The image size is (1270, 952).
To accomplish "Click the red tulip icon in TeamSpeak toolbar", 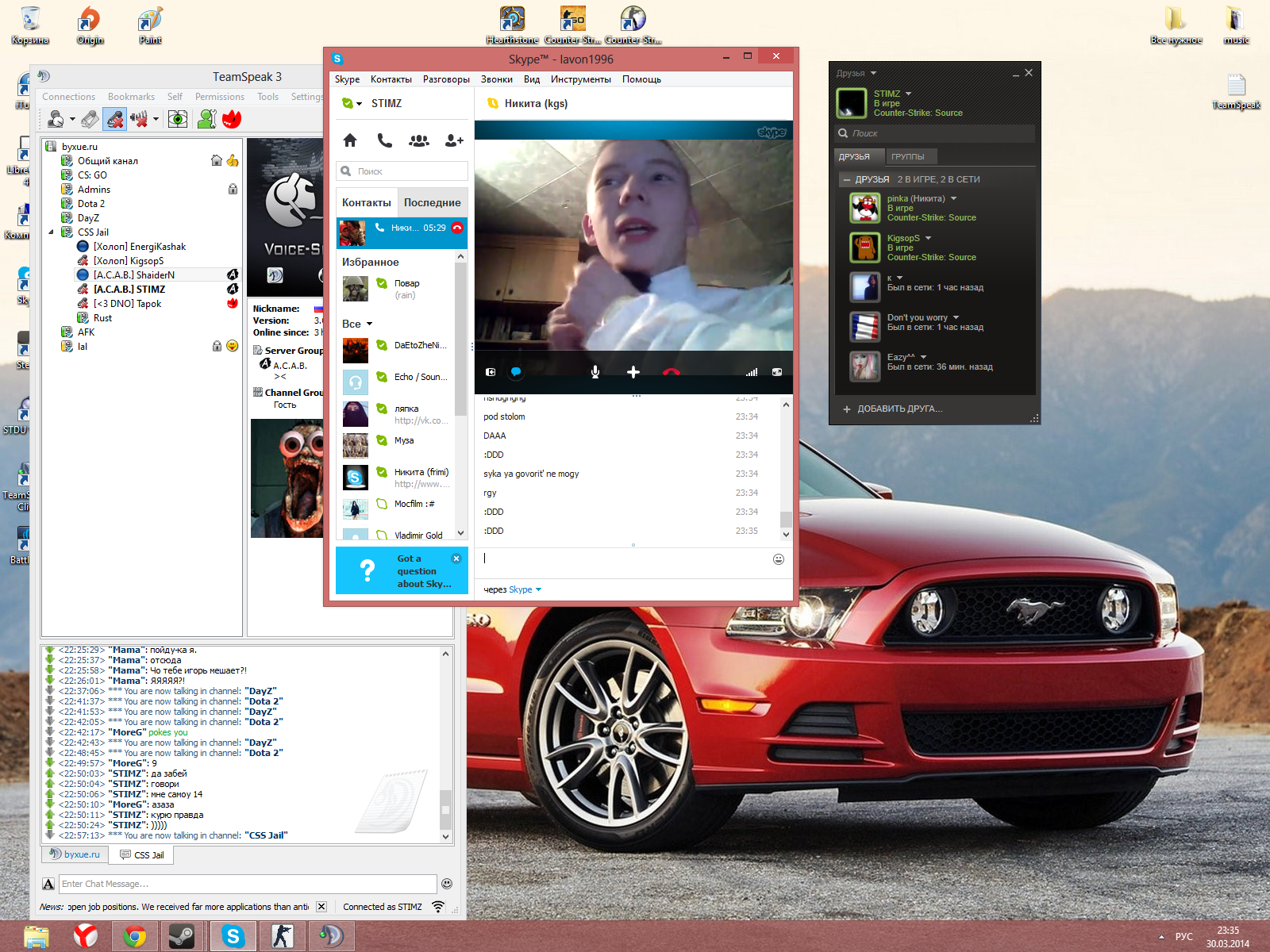I will (x=232, y=119).
